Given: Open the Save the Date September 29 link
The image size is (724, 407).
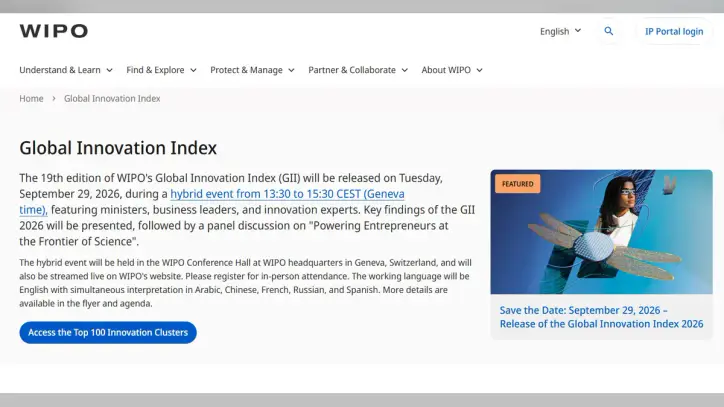Looking at the screenshot, I should [601, 317].
